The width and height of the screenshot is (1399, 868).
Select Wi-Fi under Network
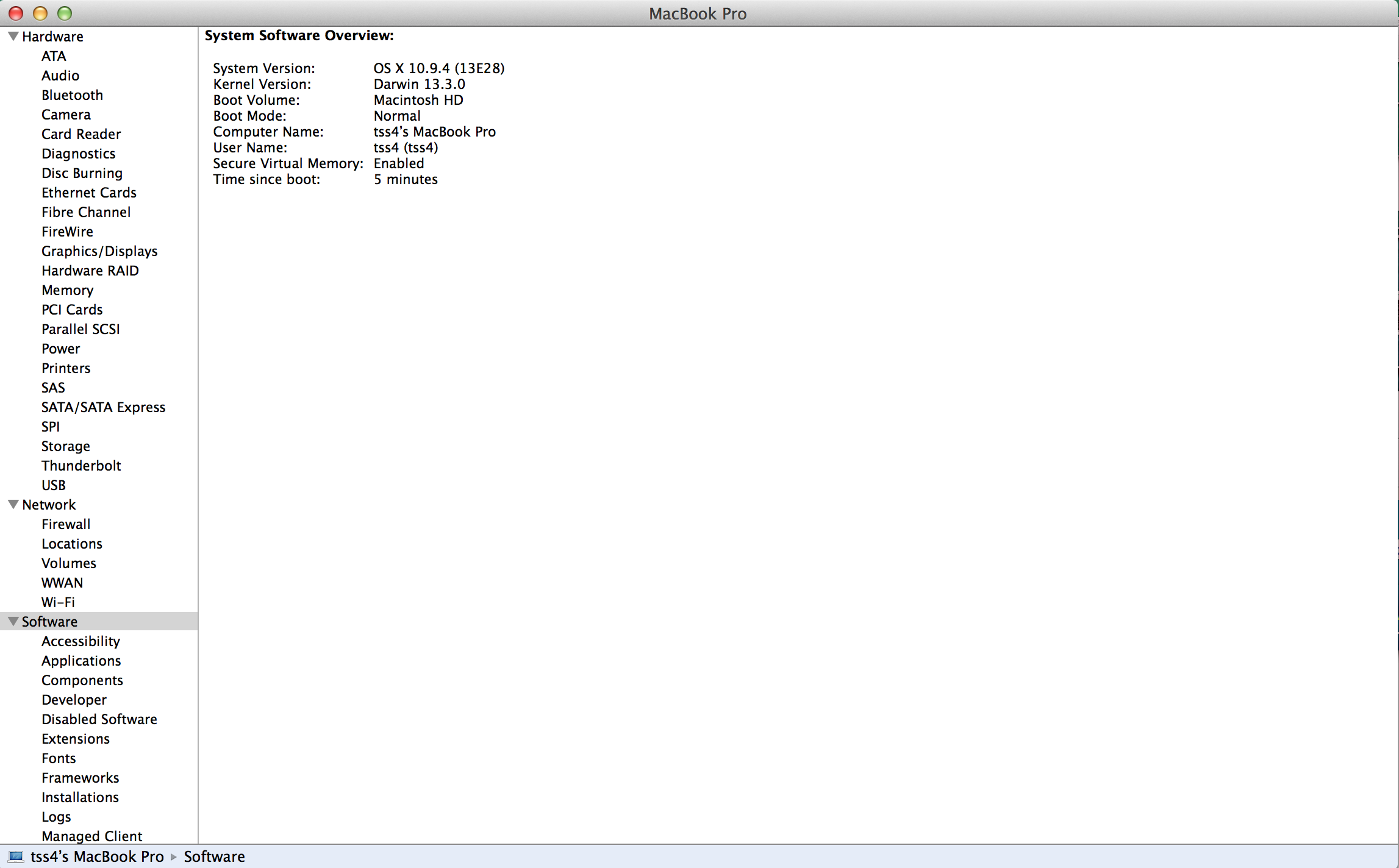(58, 602)
